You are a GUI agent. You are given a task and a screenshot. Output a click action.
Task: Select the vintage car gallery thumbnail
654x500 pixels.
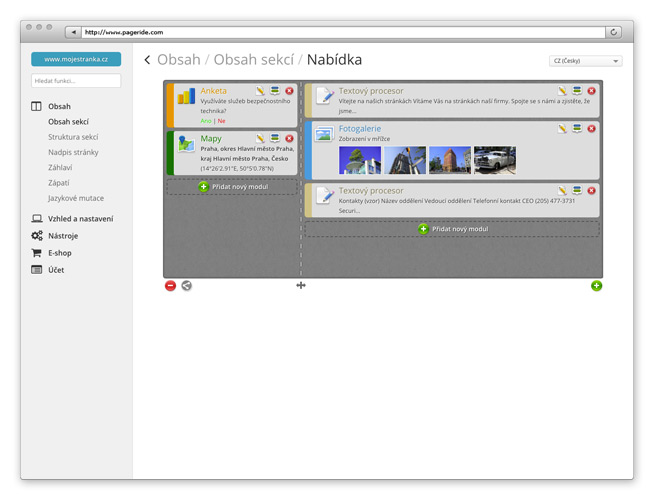click(495, 160)
